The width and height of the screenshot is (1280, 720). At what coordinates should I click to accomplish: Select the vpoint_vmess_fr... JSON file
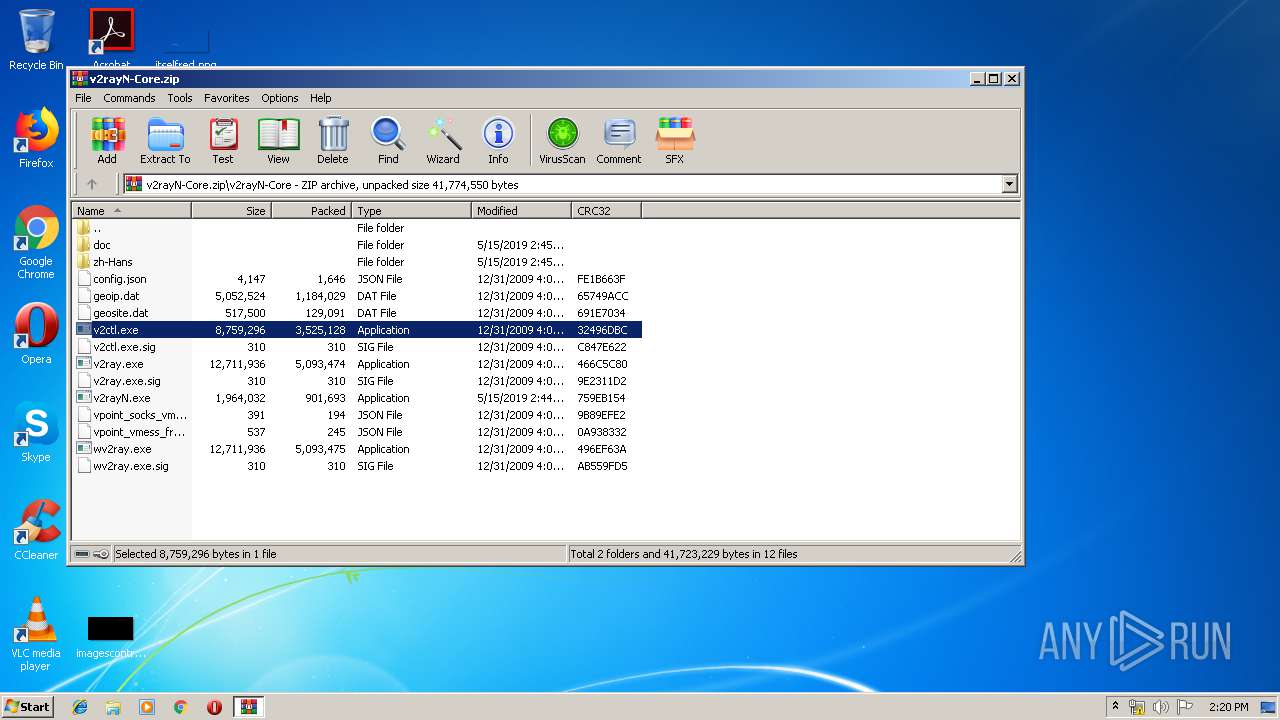point(358,432)
